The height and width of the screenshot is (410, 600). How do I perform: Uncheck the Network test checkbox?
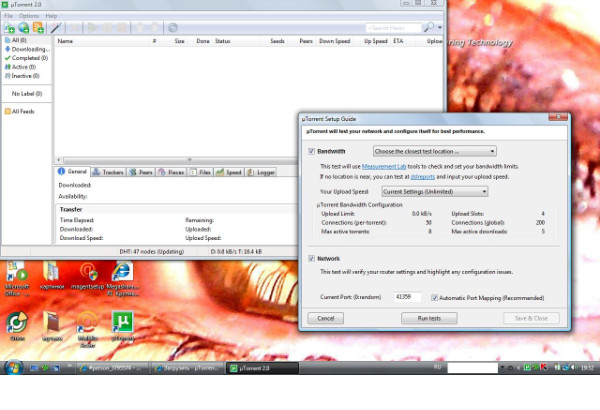pyautogui.click(x=310, y=258)
